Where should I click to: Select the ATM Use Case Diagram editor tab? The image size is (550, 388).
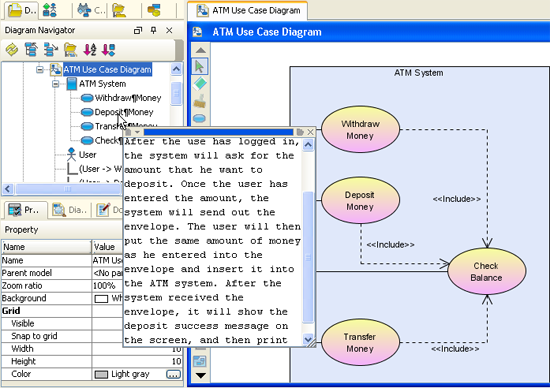tap(248, 11)
